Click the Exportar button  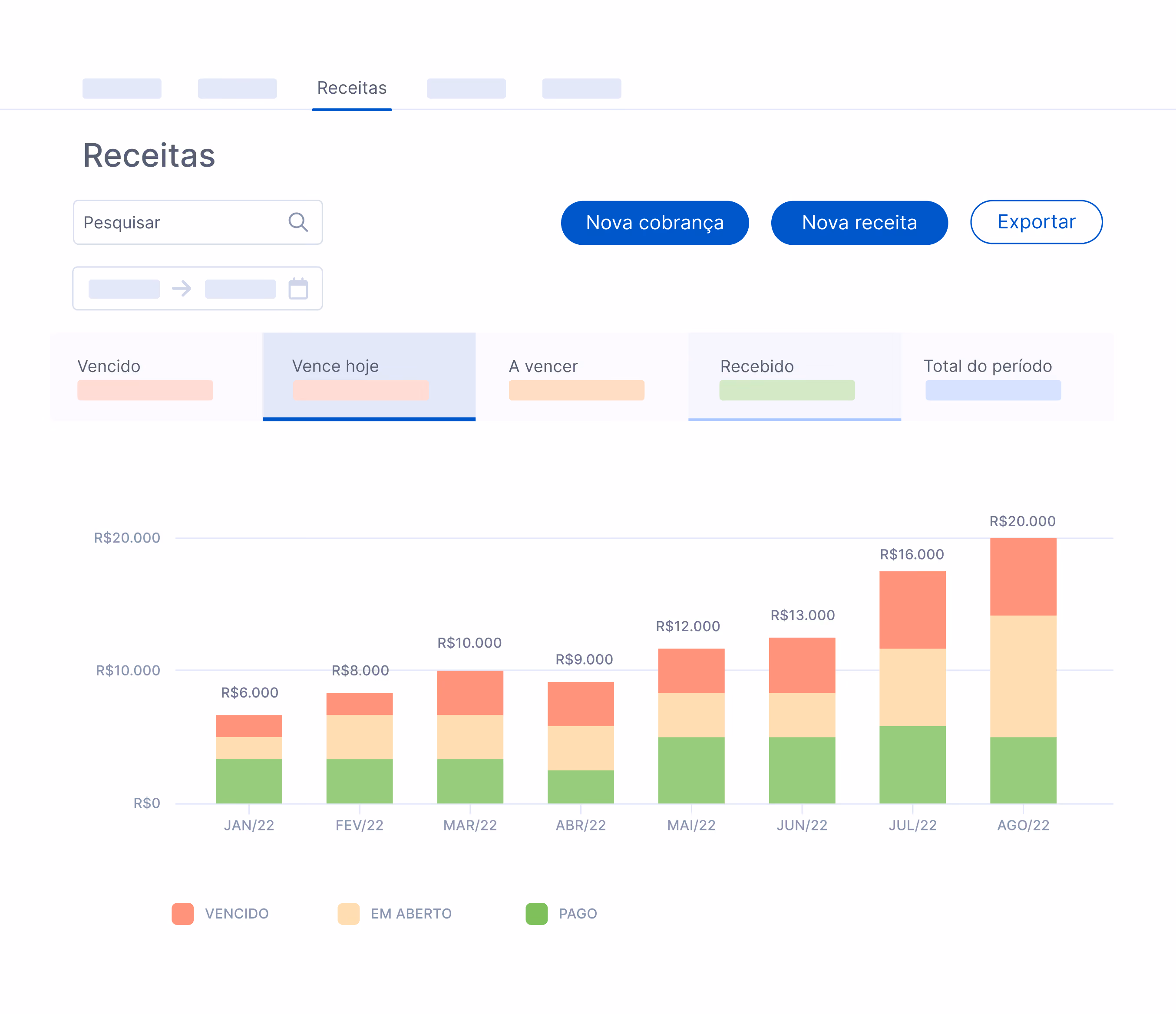coord(1036,222)
